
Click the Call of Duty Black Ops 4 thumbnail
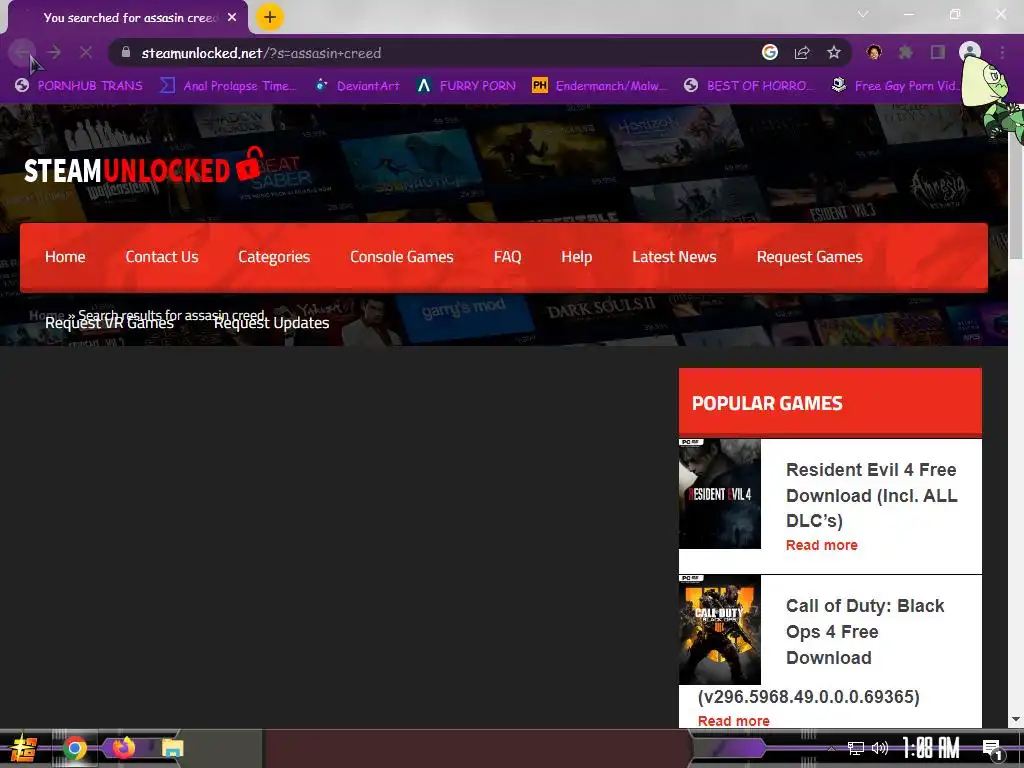pos(720,630)
